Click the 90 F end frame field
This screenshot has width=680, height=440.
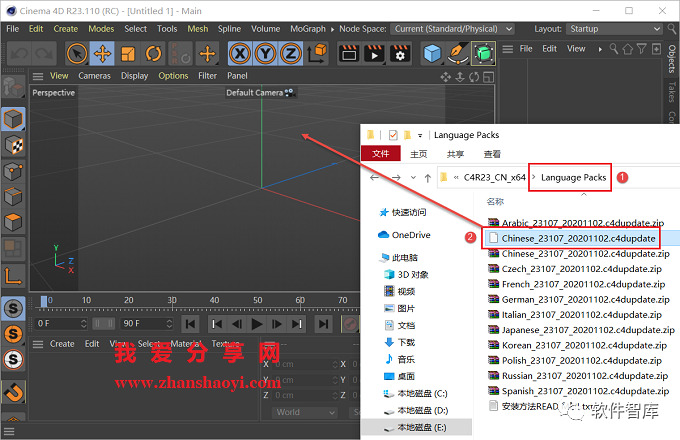click(147, 323)
